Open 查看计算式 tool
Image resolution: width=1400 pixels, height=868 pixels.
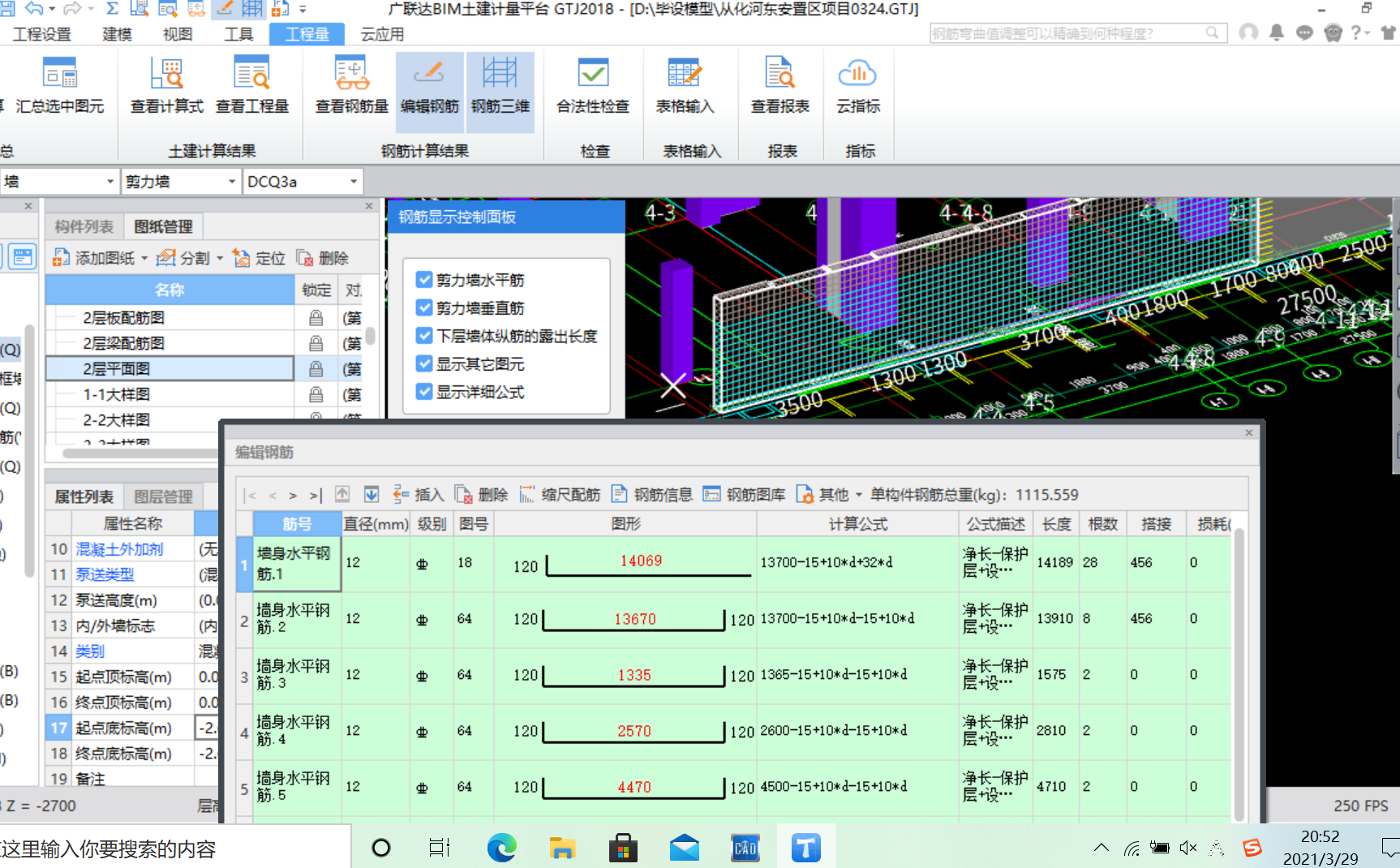pyautogui.click(x=166, y=86)
